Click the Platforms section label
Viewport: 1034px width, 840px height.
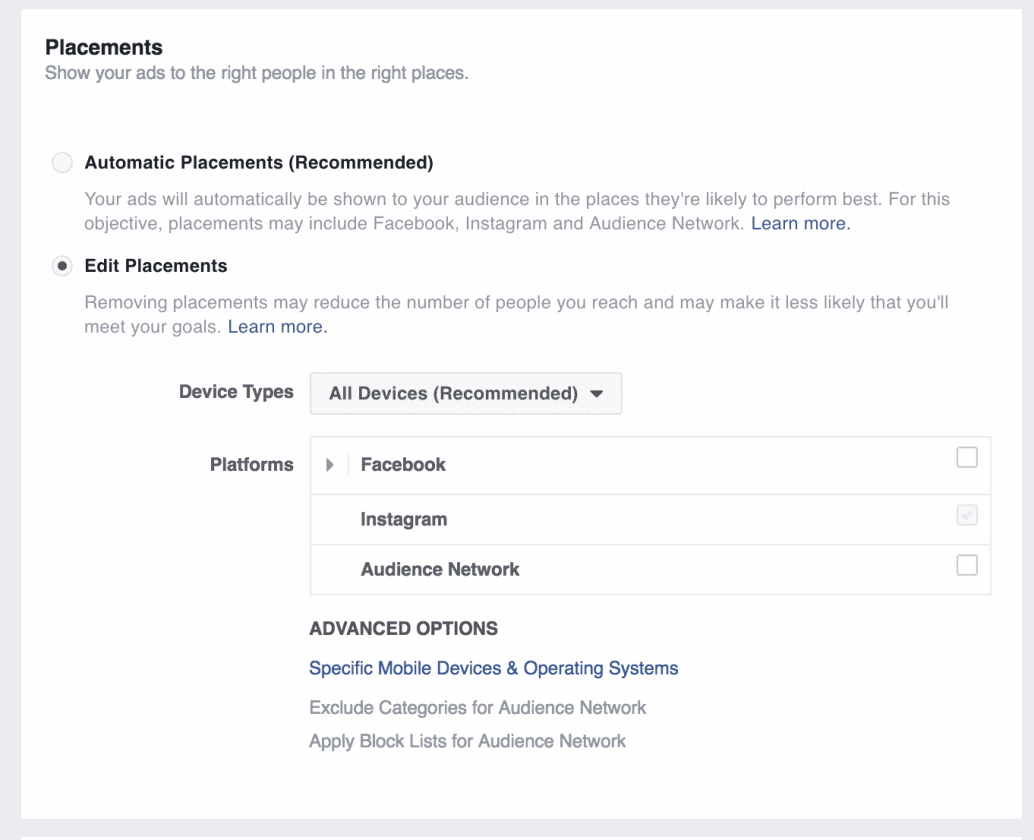pyautogui.click(x=251, y=464)
